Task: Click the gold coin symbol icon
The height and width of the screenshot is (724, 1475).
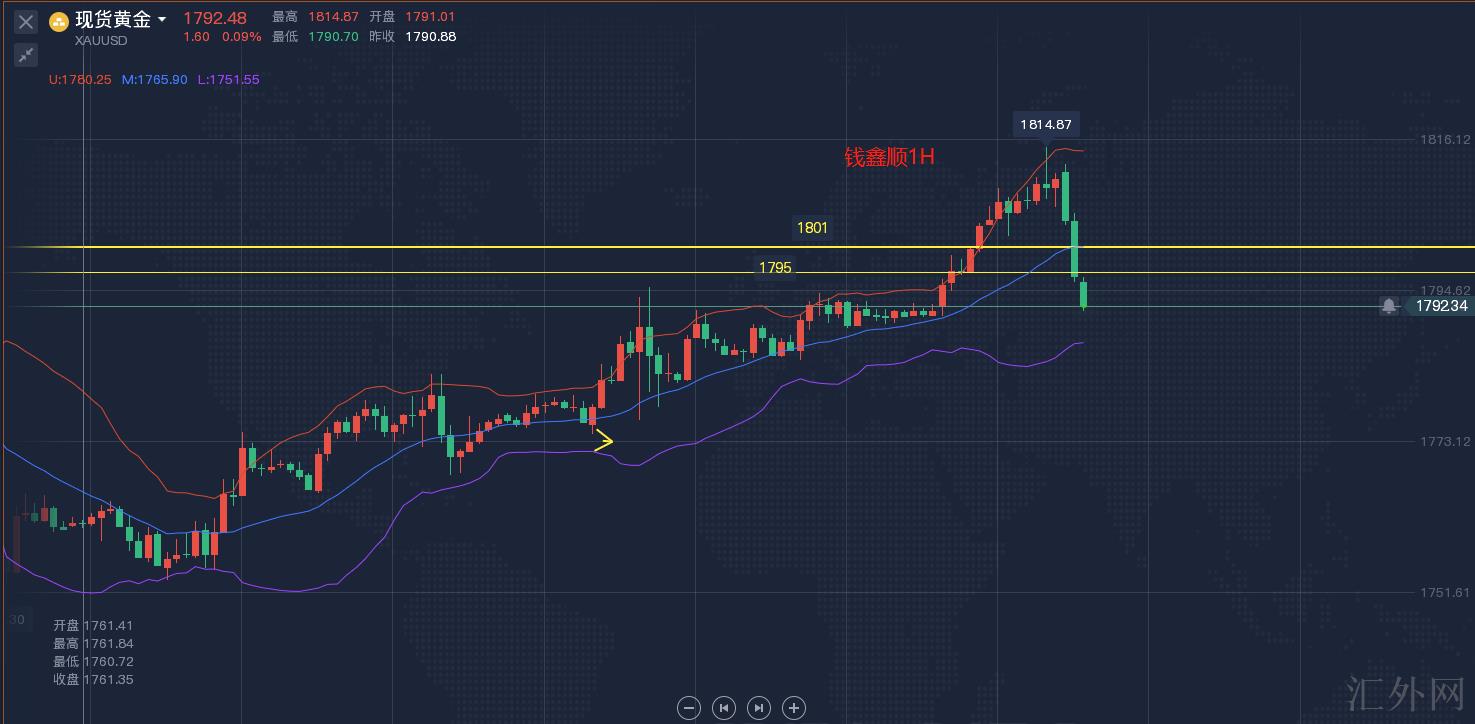Action: tap(60, 22)
